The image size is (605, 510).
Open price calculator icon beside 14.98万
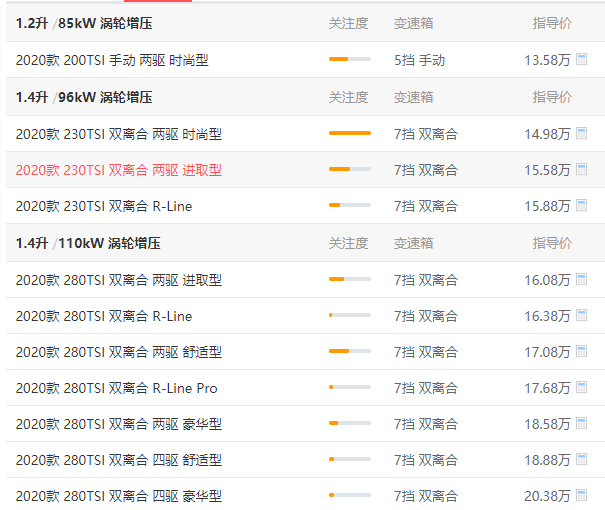click(x=581, y=133)
